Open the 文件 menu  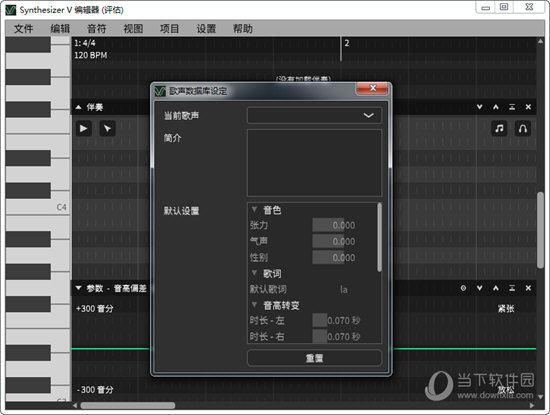click(24, 28)
